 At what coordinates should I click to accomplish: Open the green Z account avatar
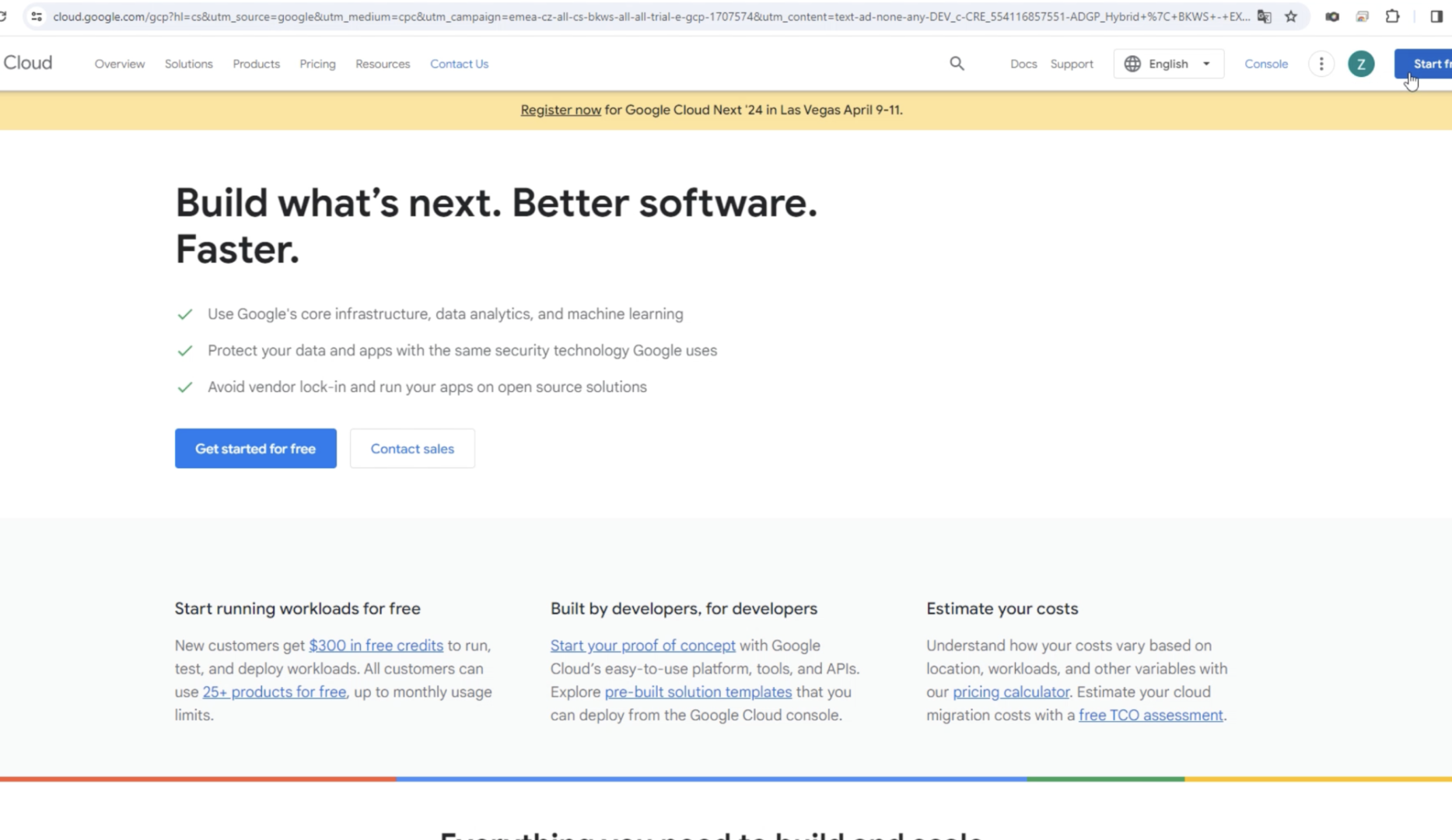[x=1361, y=64]
